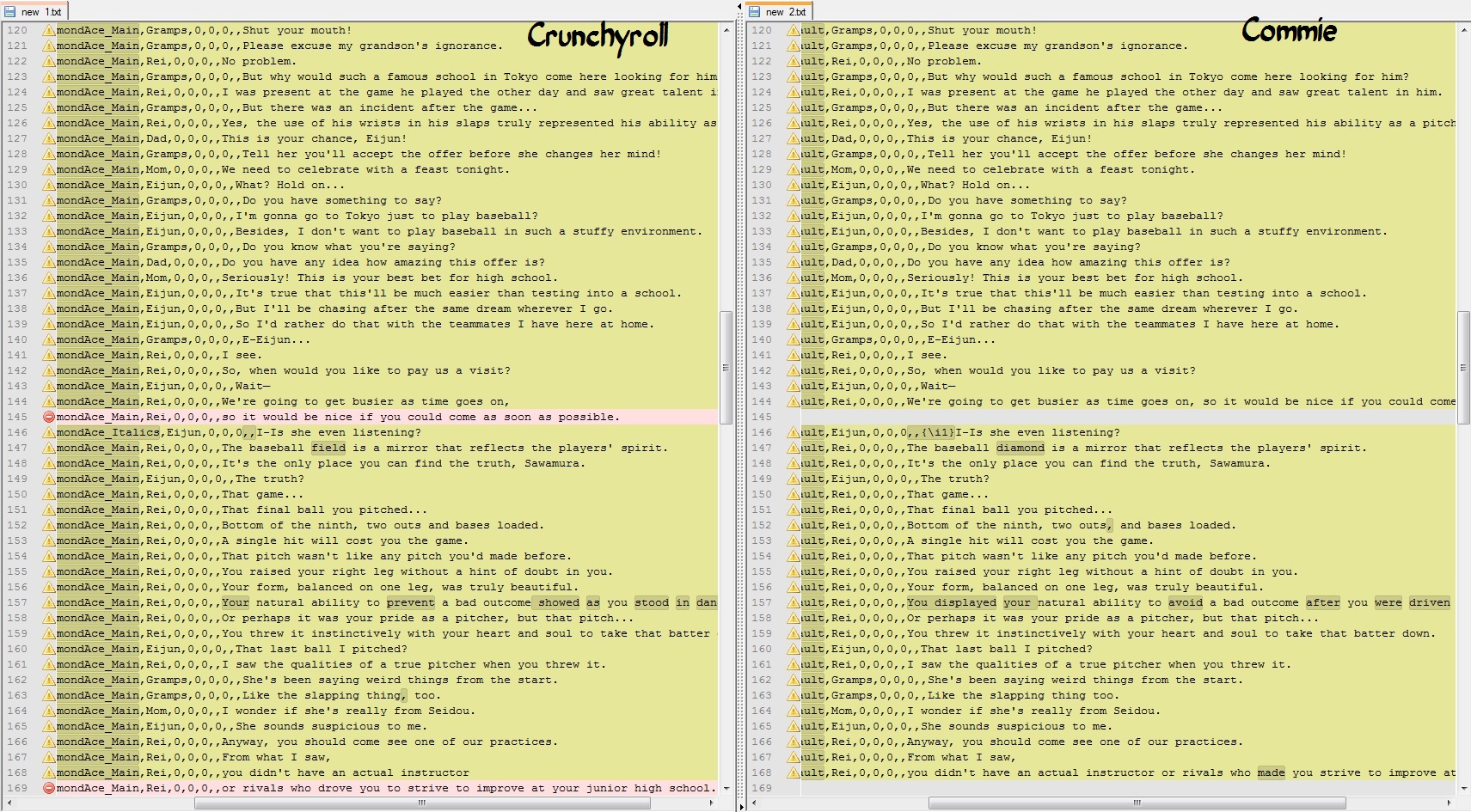The width and height of the screenshot is (1471, 812).
Task: Click 'Wait—' on line 143, left pane
Action: (253, 386)
